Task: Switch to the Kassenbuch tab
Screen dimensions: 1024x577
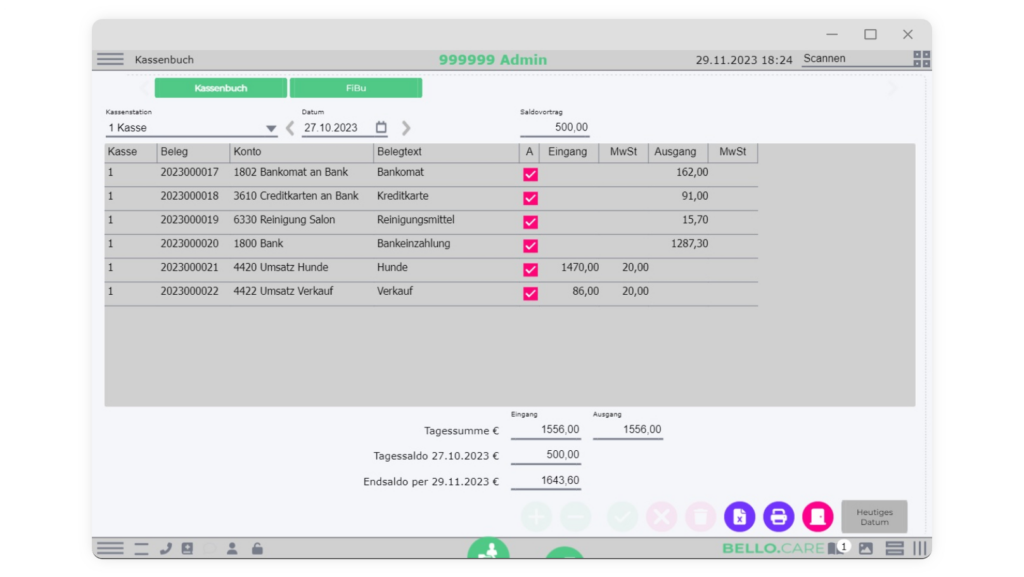Action: (221, 87)
